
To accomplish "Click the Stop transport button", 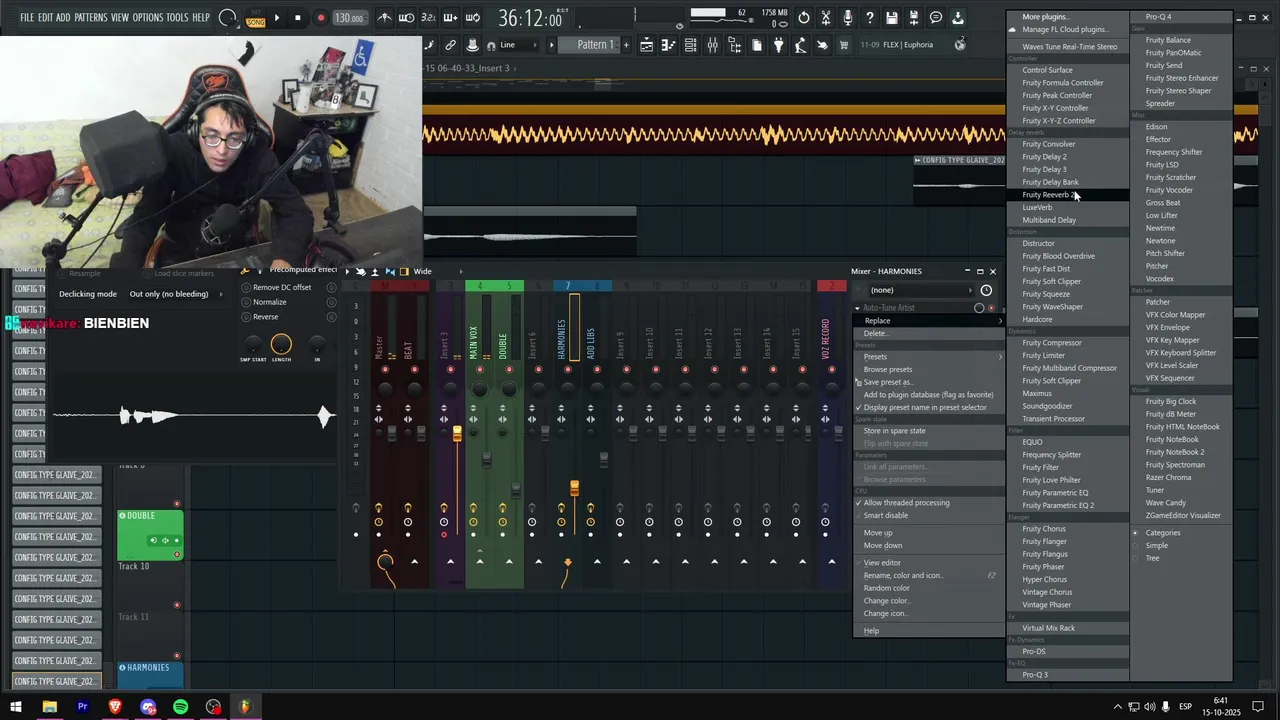I will (298, 18).
